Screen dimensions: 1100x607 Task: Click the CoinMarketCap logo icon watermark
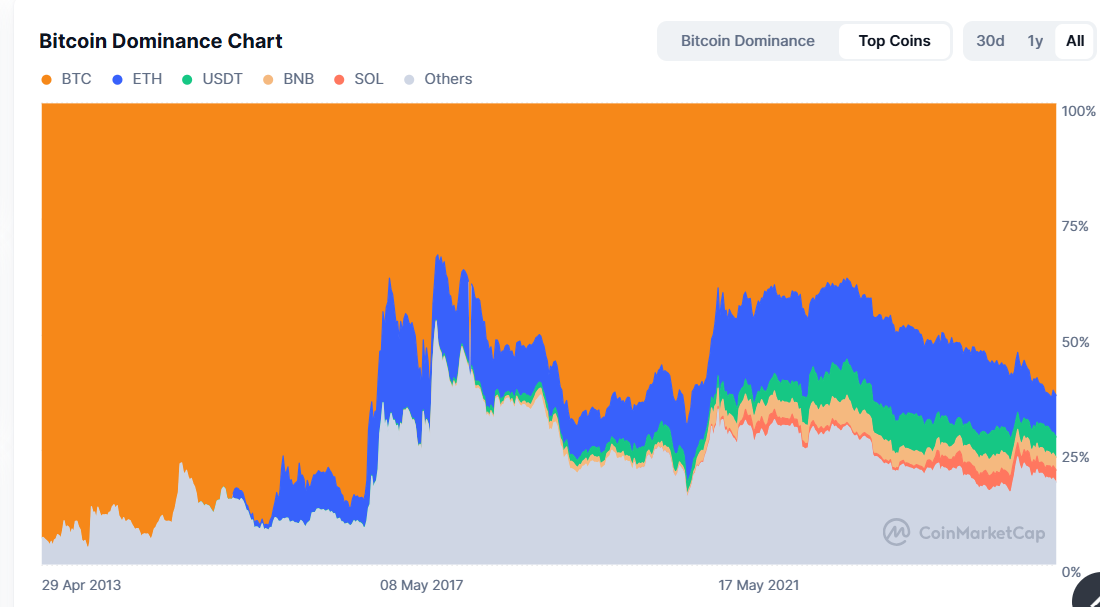click(896, 532)
